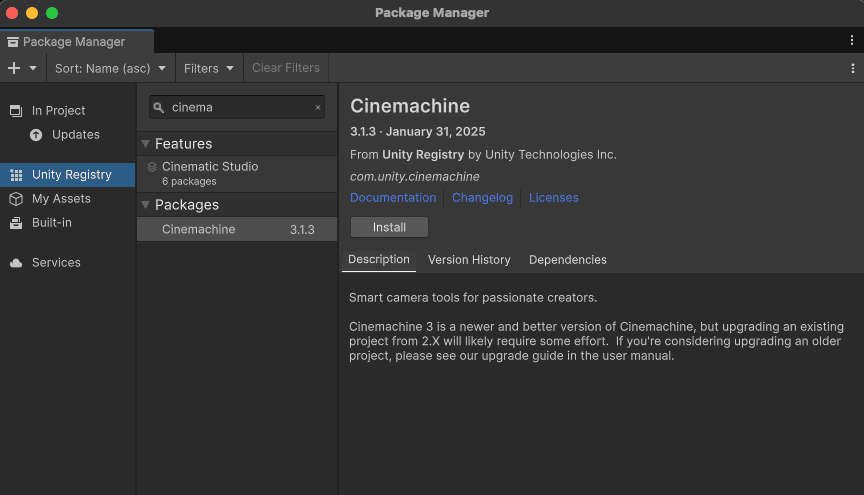The height and width of the screenshot is (495, 864).
Task: Click the Unity Registry grid icon
Action: (16, 175)
